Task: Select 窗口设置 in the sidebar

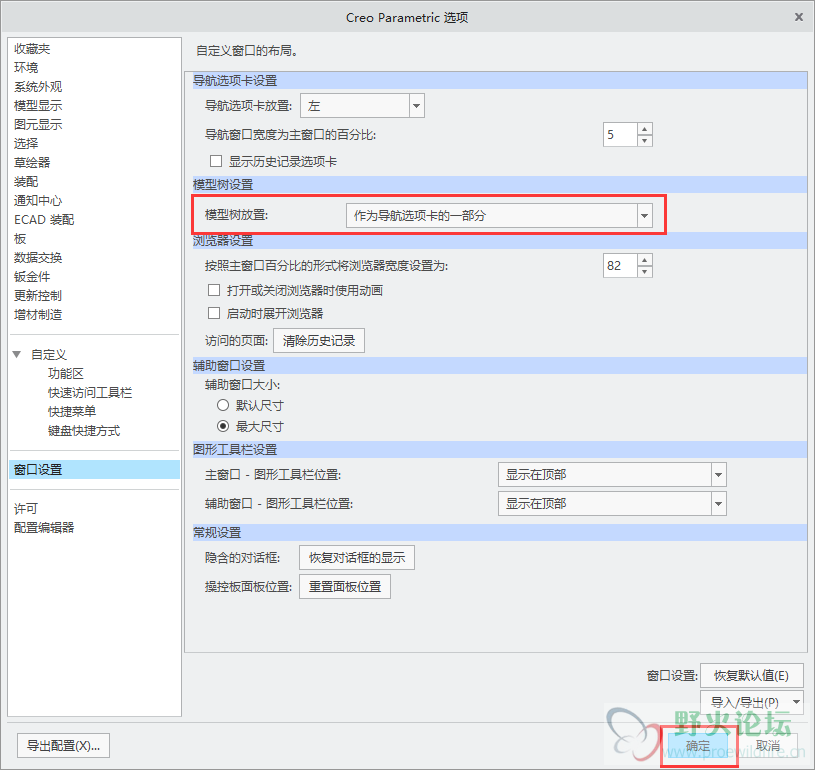Action: (95, 469)
